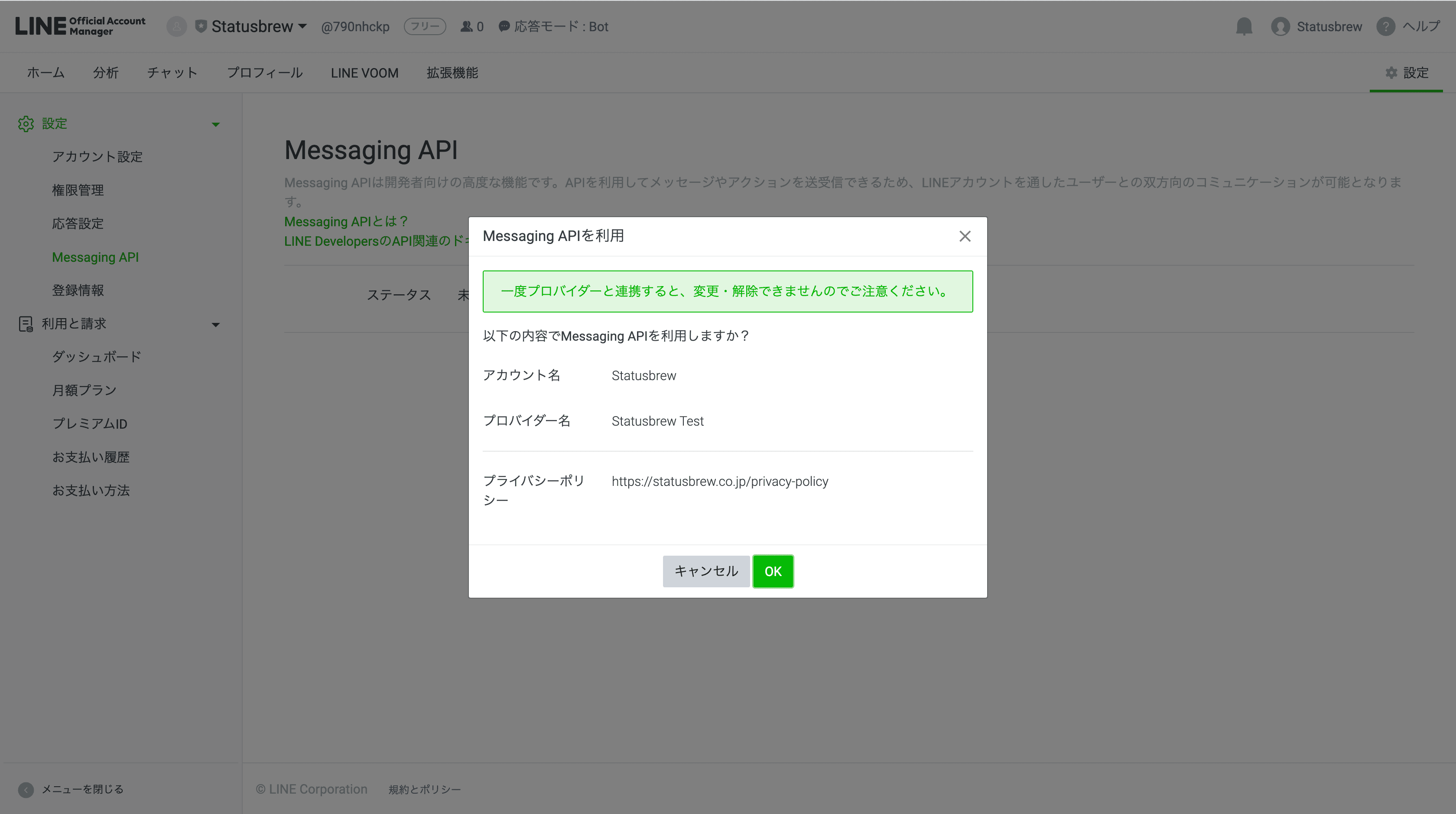Image resolution: width=1456 pixels, height=814 pixels.
Task: Open the Statusbrew account switcher dropdown
Action: point(259,26)
